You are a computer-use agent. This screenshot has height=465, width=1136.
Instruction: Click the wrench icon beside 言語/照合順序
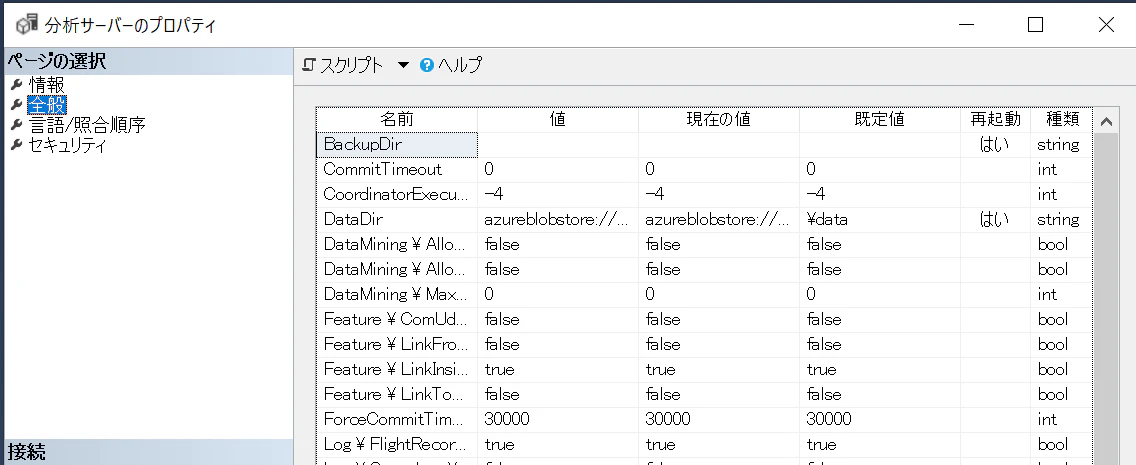click(16, 125)
